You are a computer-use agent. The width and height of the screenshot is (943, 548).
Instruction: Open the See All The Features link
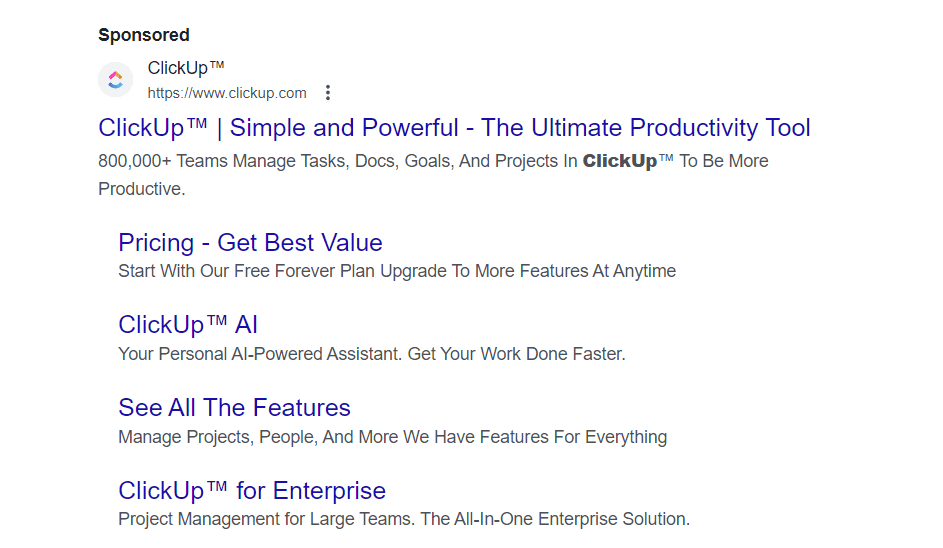234,408
